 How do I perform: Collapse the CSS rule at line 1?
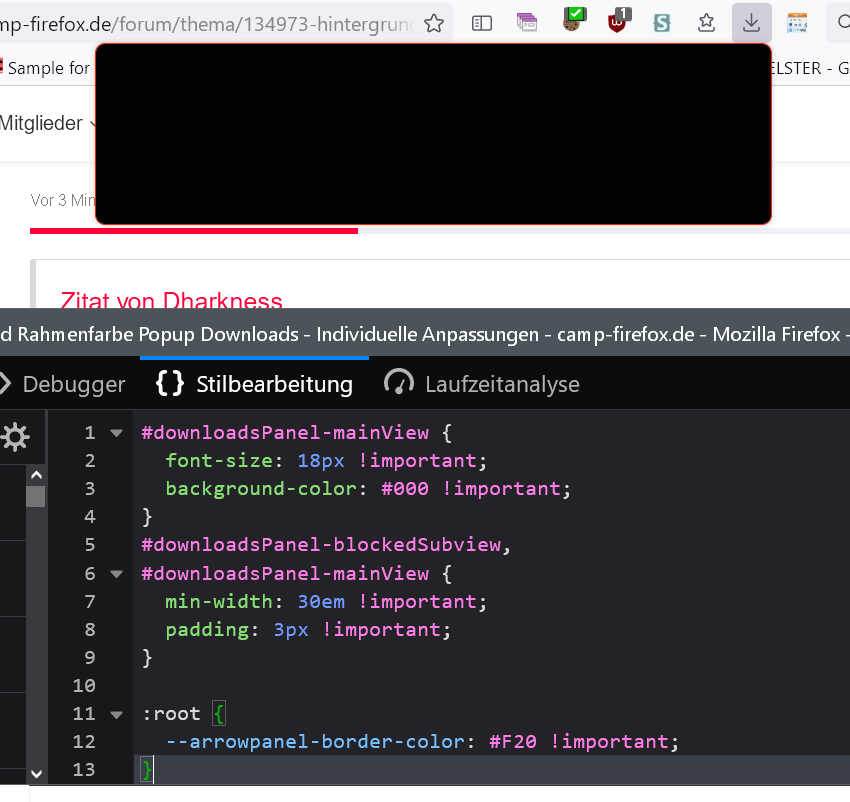116,433
